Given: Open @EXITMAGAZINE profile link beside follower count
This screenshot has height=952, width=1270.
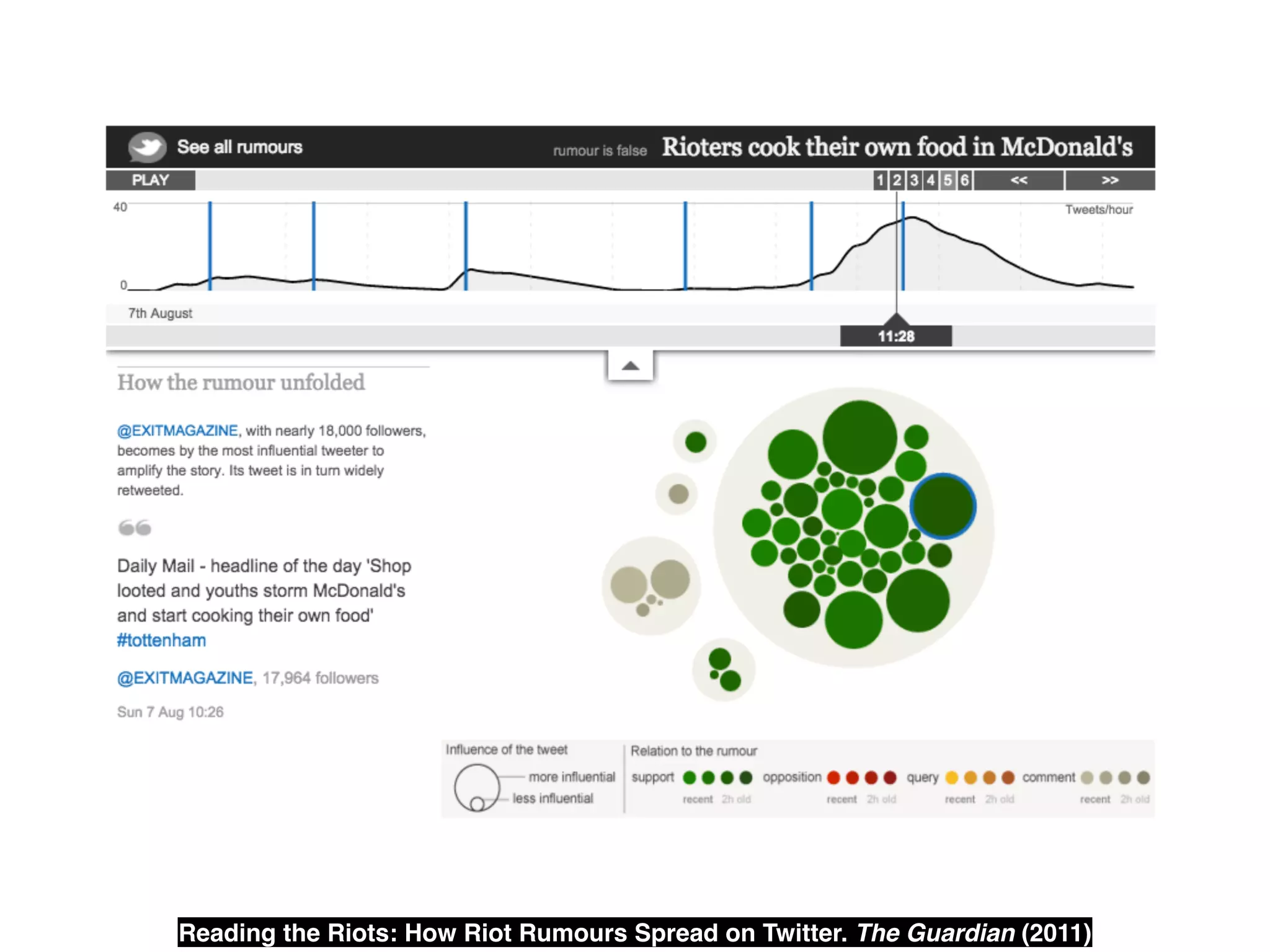Looking at the screenshot, I should tap(185, 677).
